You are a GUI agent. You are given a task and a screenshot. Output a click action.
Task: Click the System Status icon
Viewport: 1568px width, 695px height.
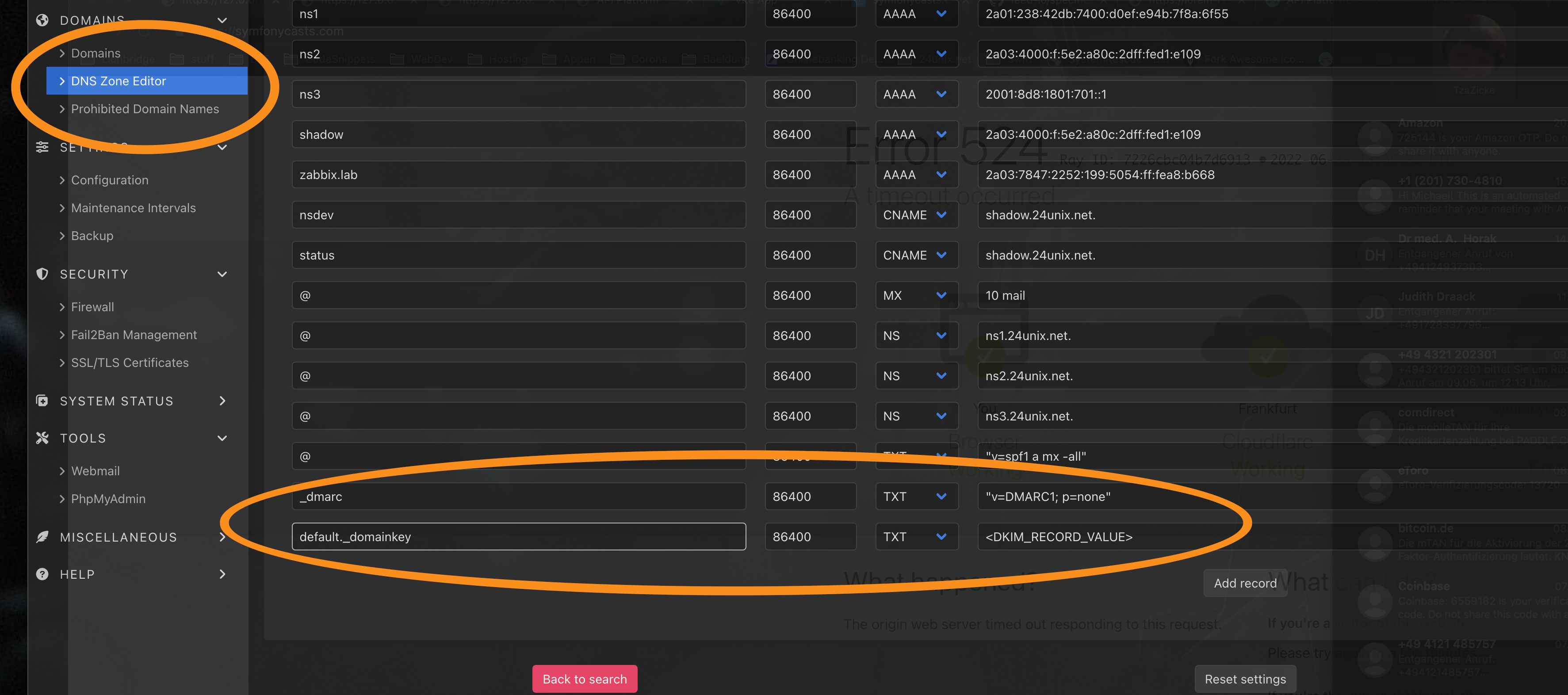pos(42,401)
